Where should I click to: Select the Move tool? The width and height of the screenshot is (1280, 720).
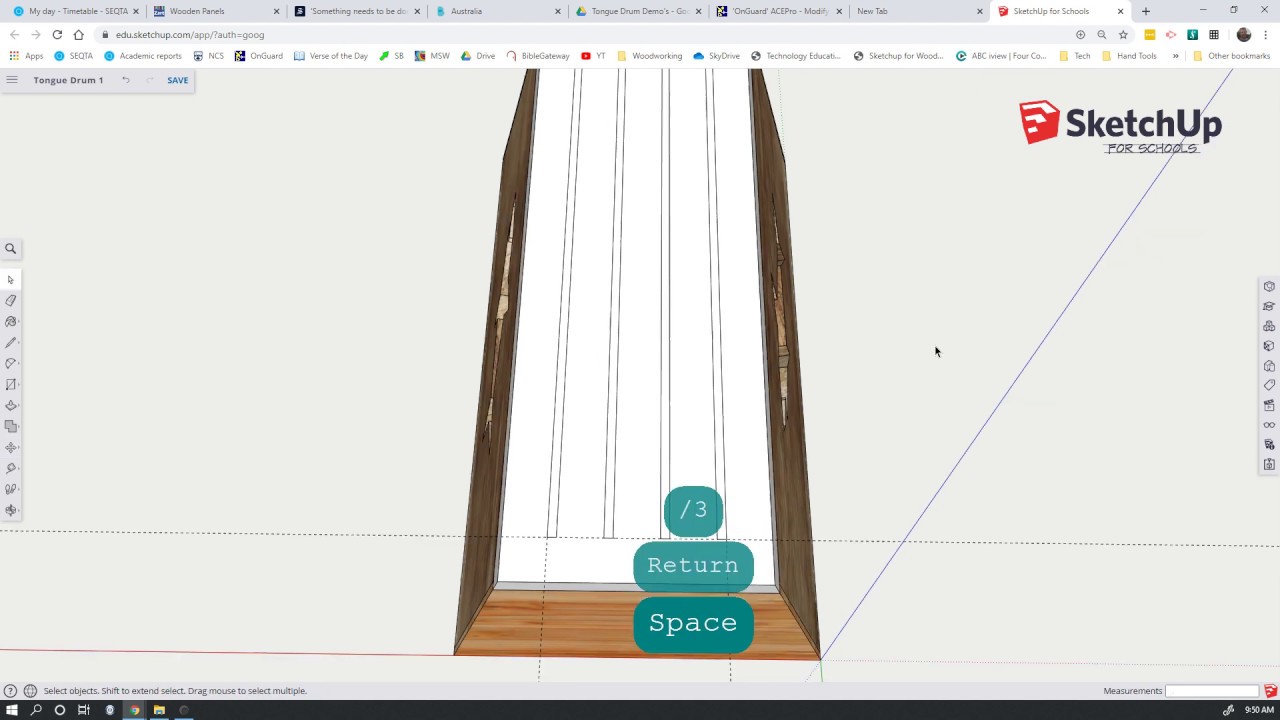pyautogui.click(x=11, y=448)
